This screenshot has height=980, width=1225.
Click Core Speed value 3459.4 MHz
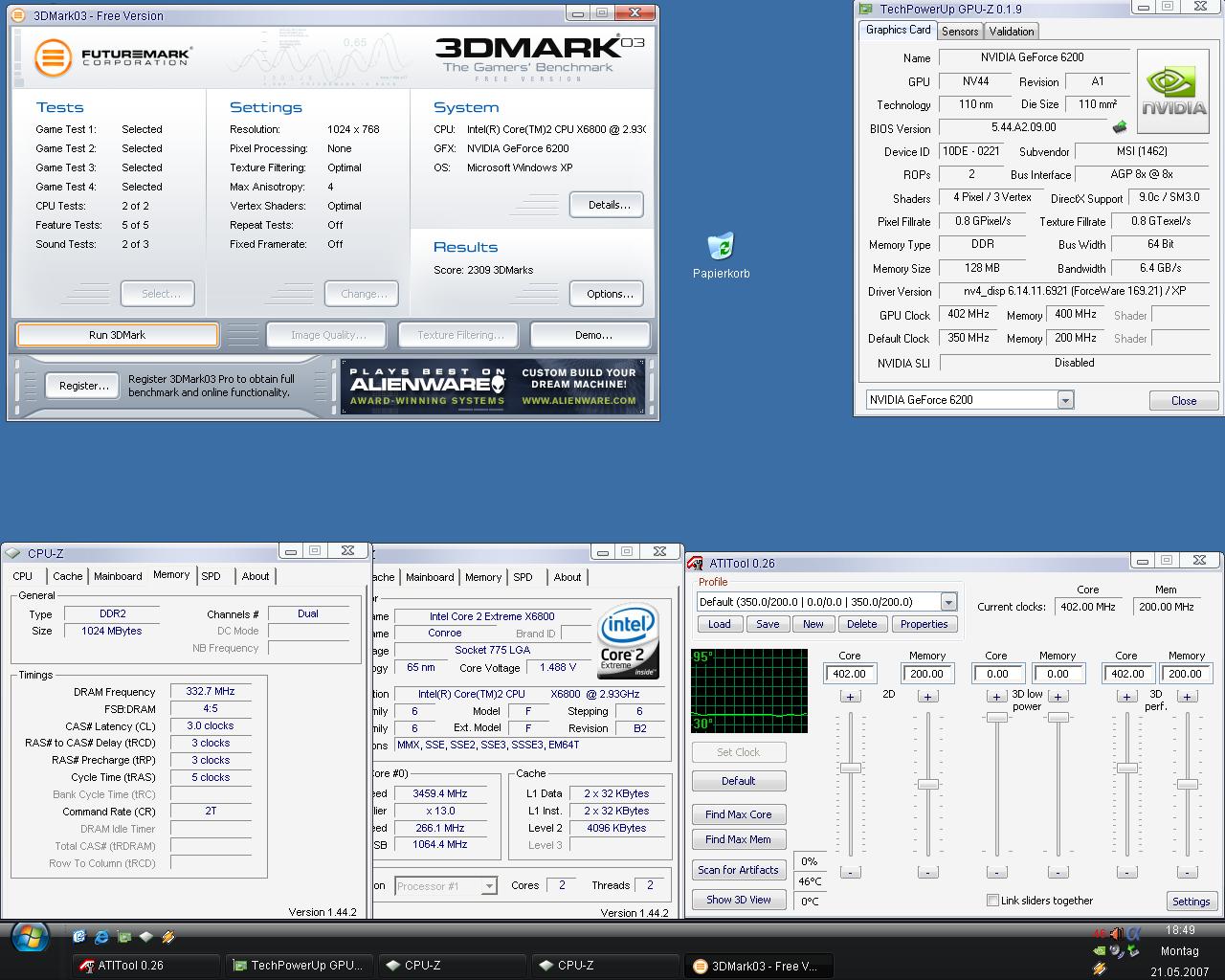click(440, 793)
